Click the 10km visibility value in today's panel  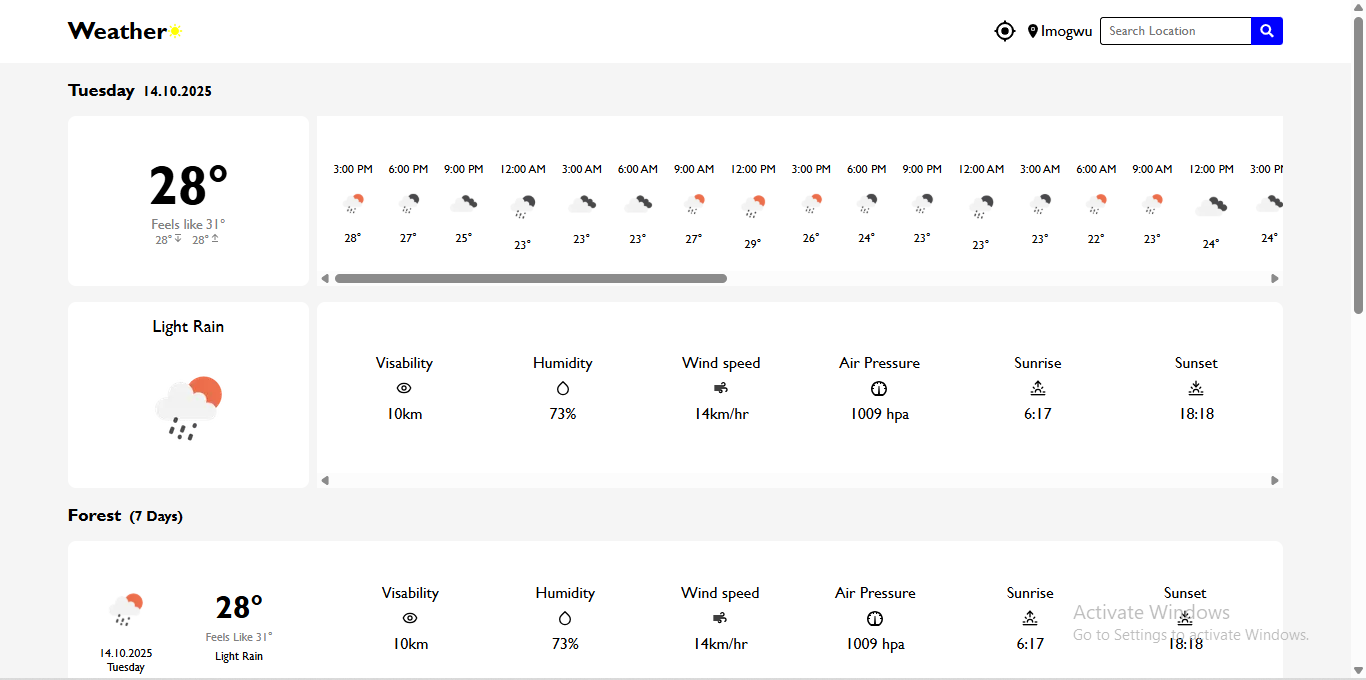coord(404,414)
